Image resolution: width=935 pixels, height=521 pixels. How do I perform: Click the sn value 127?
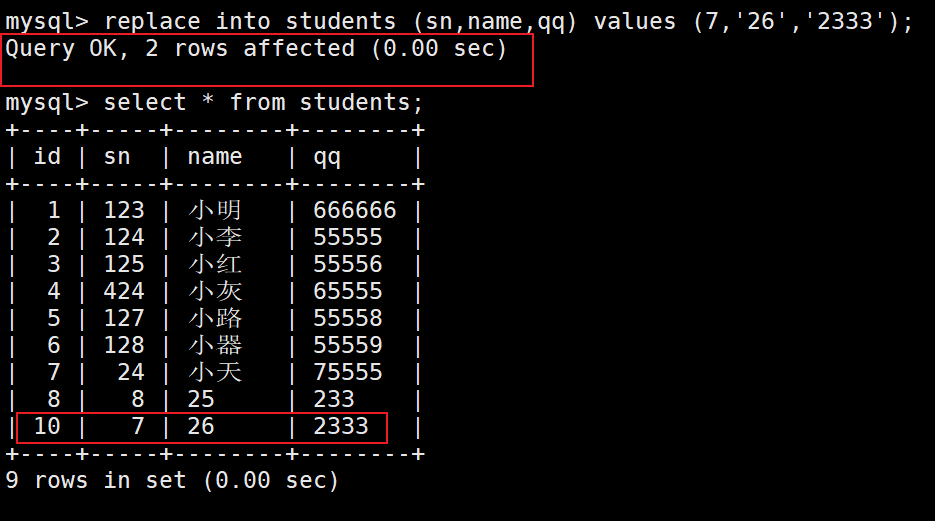click(x=124, y=318)
